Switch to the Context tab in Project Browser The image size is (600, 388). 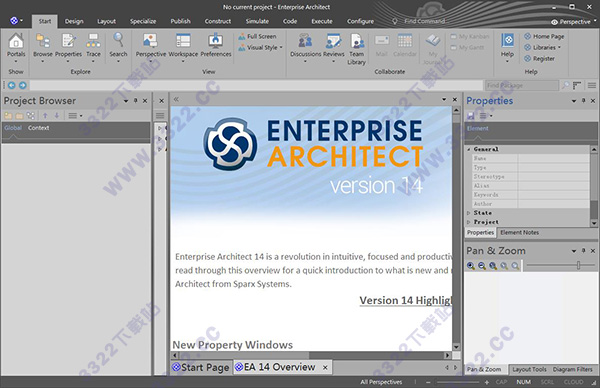(39, 128)
